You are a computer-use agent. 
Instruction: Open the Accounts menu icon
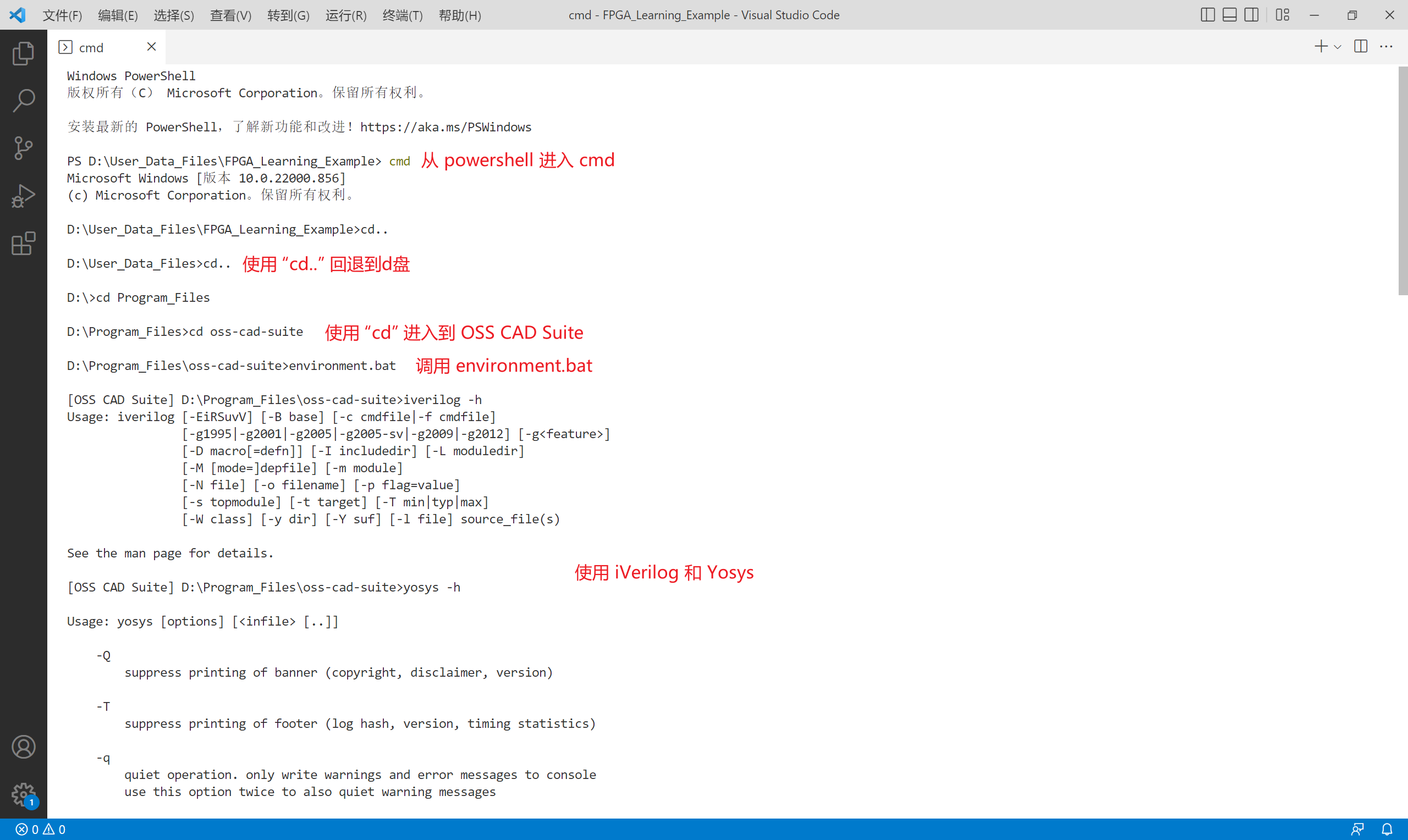point(23,747)
